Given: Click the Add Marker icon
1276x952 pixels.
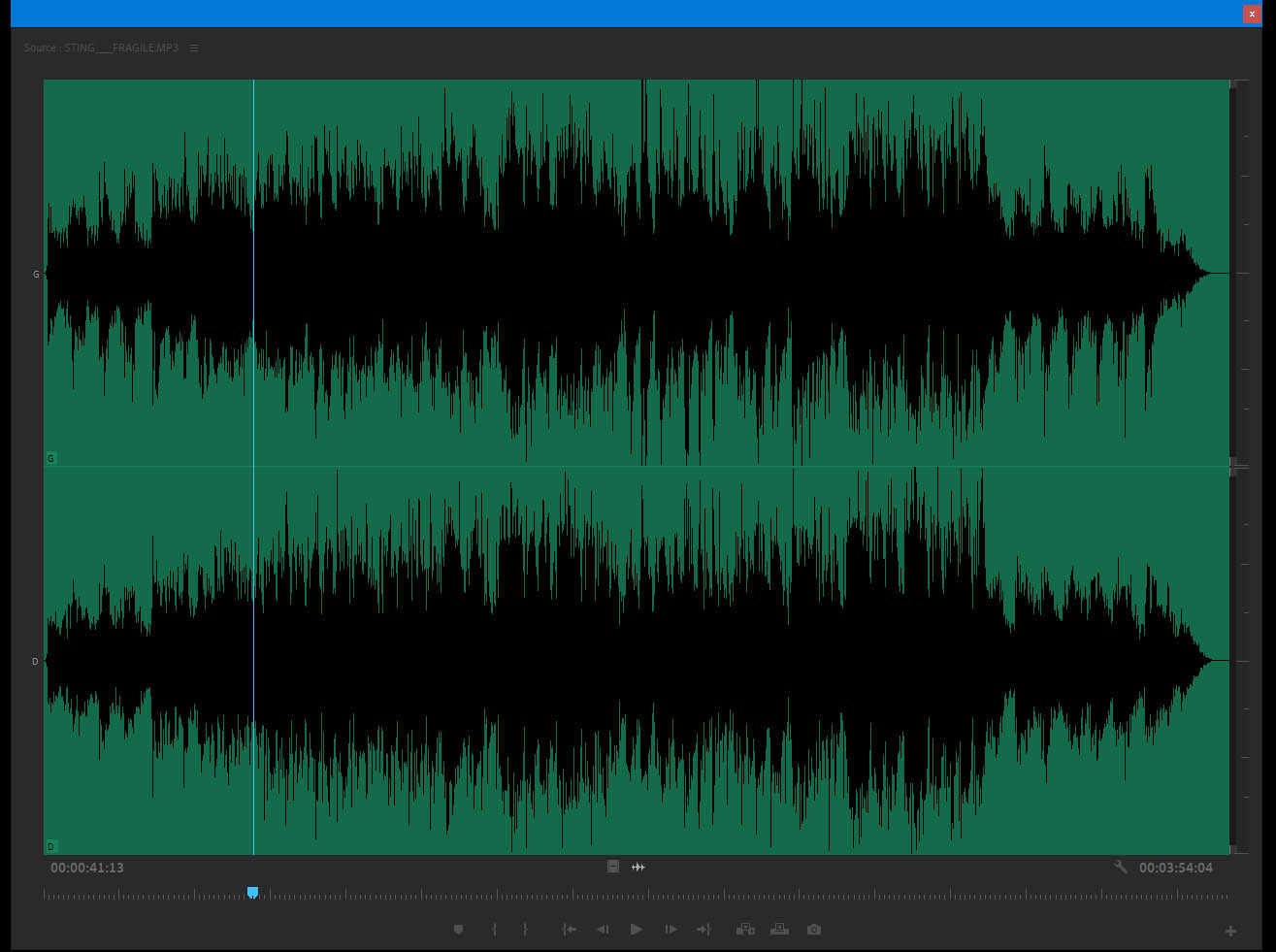Looking at the screenshot, I should pos(458,930).
